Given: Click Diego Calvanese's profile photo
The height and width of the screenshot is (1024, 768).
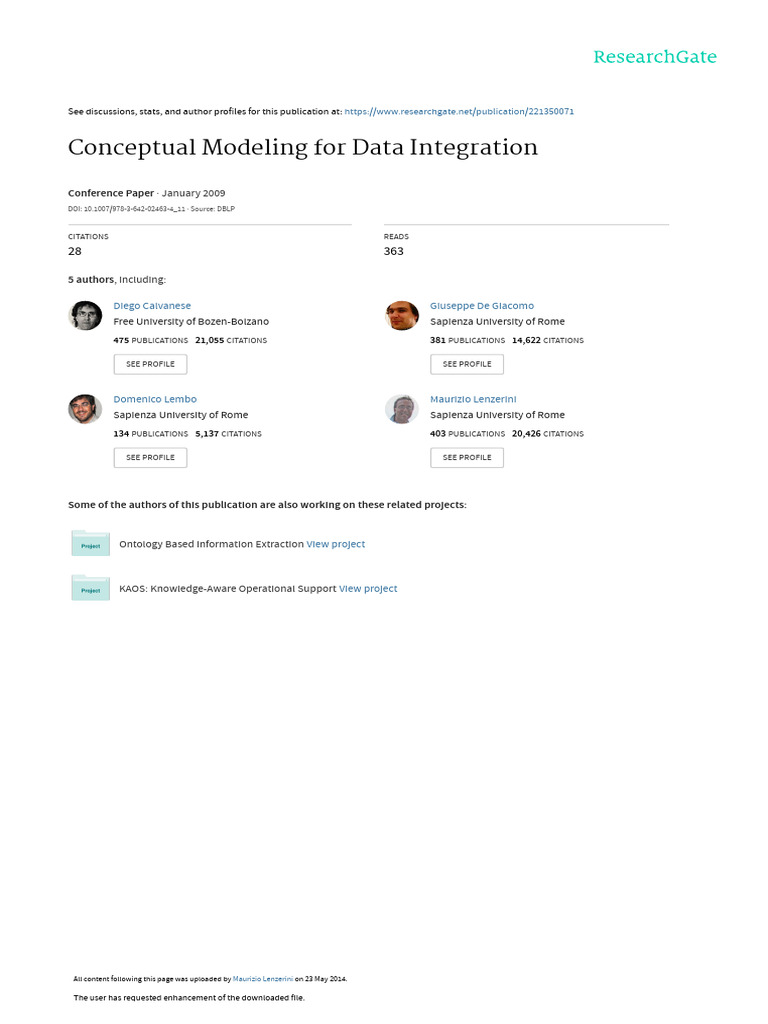Looking at the screenshot, I should [85, 315].
